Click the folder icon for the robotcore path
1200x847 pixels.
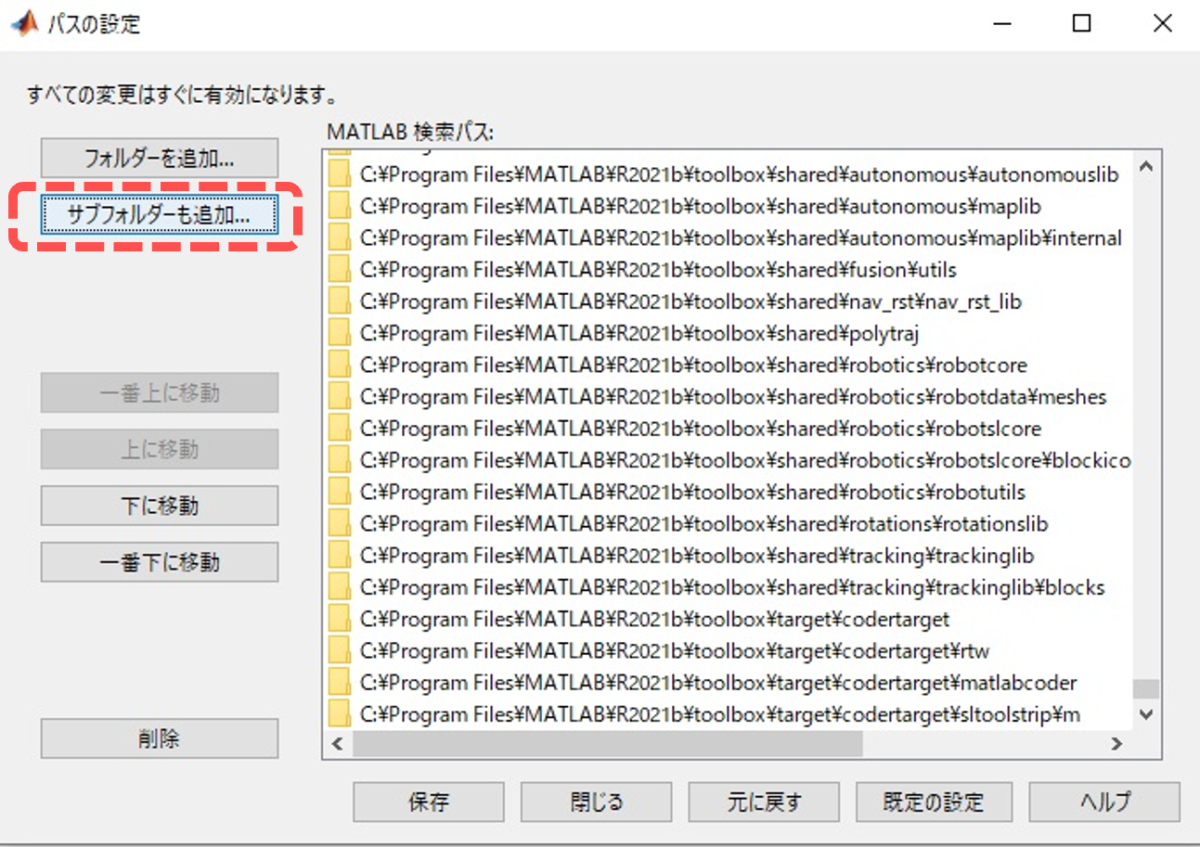[x=340, y=365]
